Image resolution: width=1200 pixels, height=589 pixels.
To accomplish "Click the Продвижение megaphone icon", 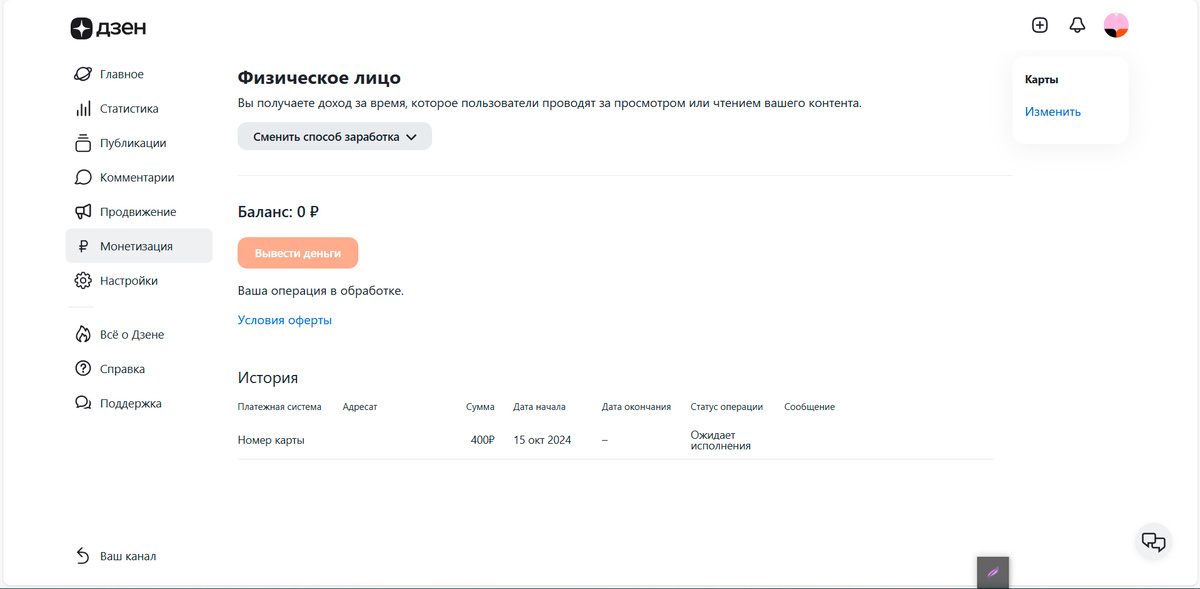I will coord(82,211).
